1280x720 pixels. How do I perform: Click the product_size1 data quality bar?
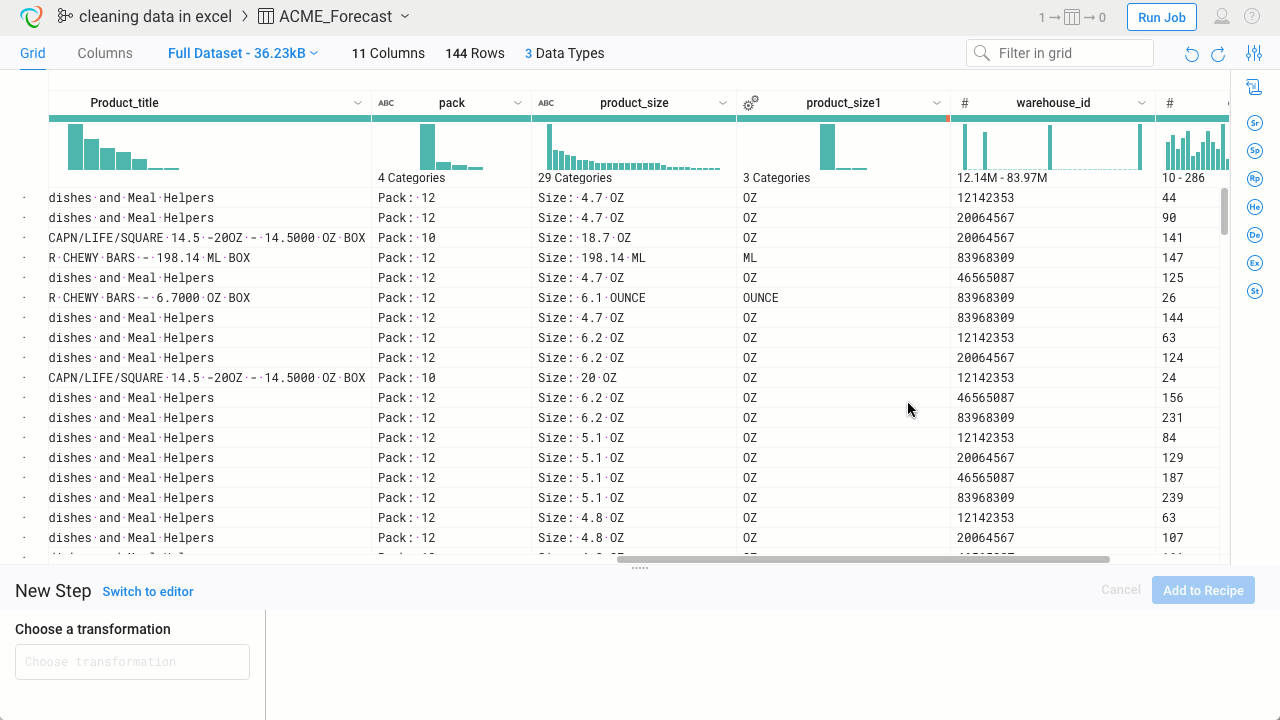pyautogui.click(x=843, y=119)
